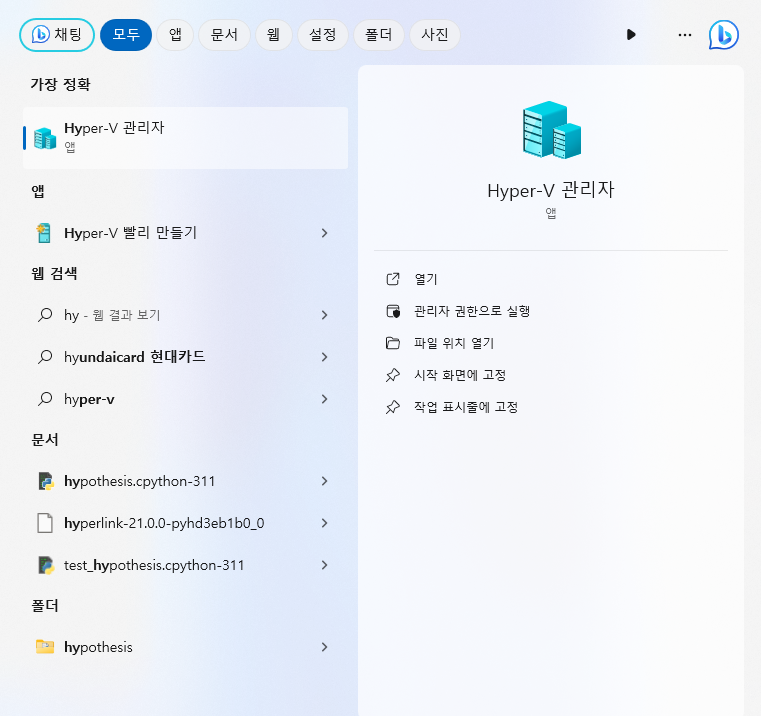Click the search icon beside hy - 웹 결과 보기
761x716 pixels.
[x=45, y=315]
